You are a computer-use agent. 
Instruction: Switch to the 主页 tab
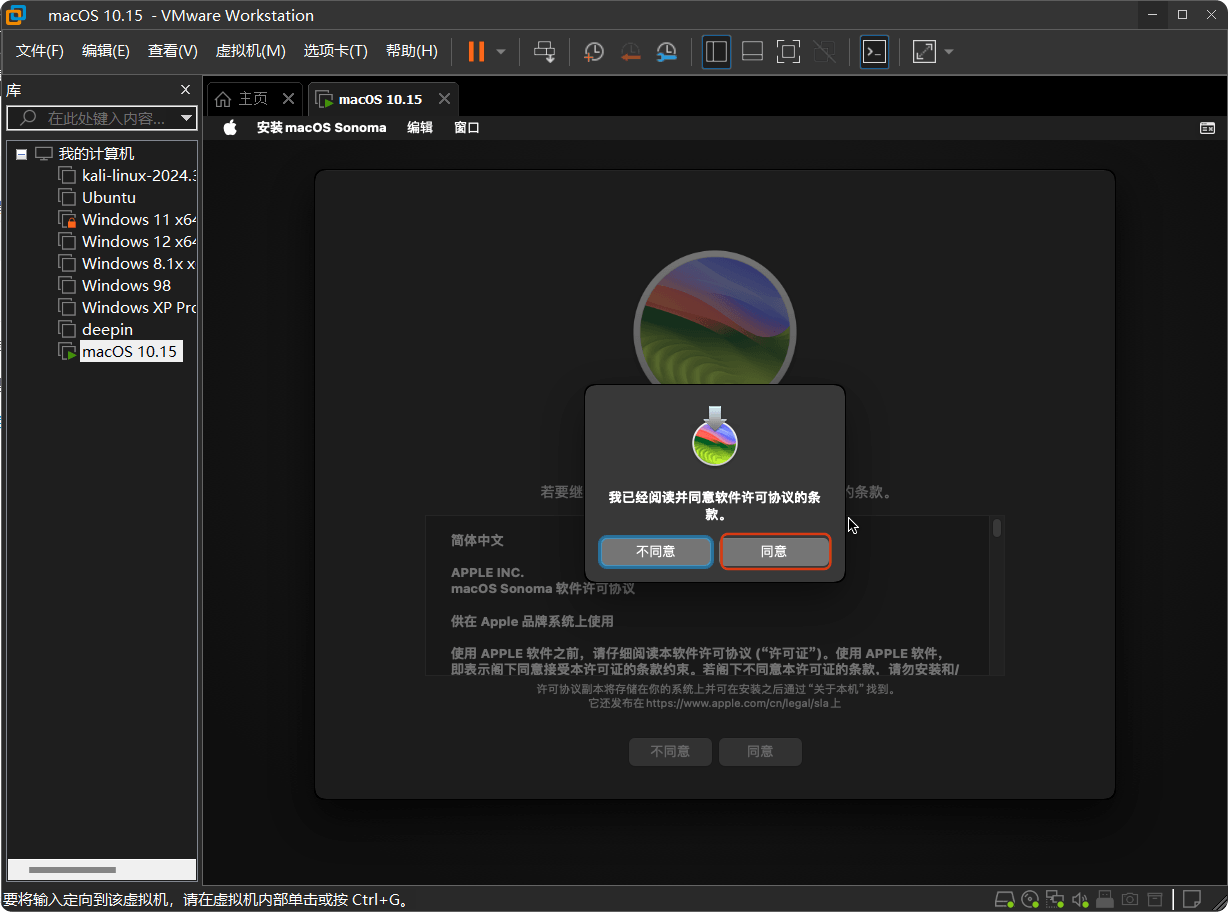coord(250,98)
